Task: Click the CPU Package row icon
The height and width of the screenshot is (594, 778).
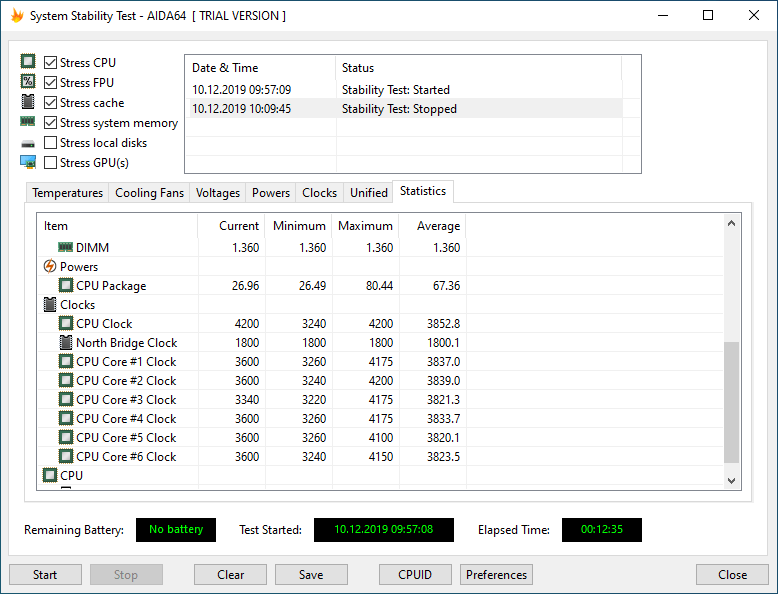Action: (x=65, y=285)
